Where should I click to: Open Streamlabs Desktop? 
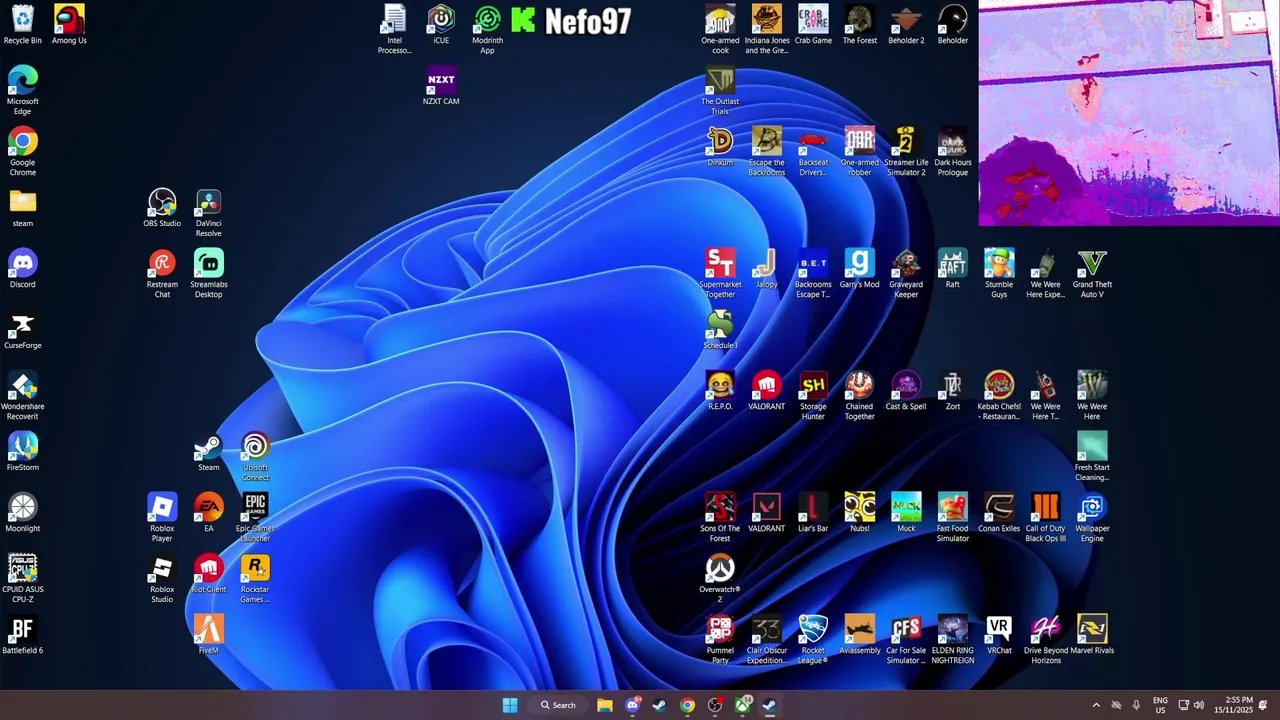pyautogui.click(x=208, y=273)
